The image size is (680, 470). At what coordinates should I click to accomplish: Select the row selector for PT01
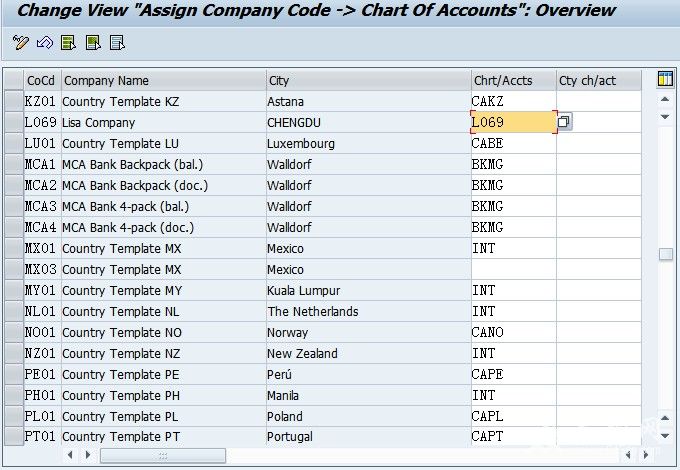point(14,436)
